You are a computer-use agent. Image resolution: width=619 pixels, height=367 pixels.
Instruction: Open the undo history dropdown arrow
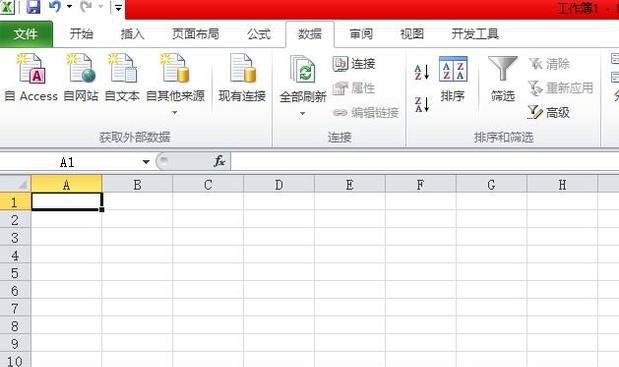(69, 7)
